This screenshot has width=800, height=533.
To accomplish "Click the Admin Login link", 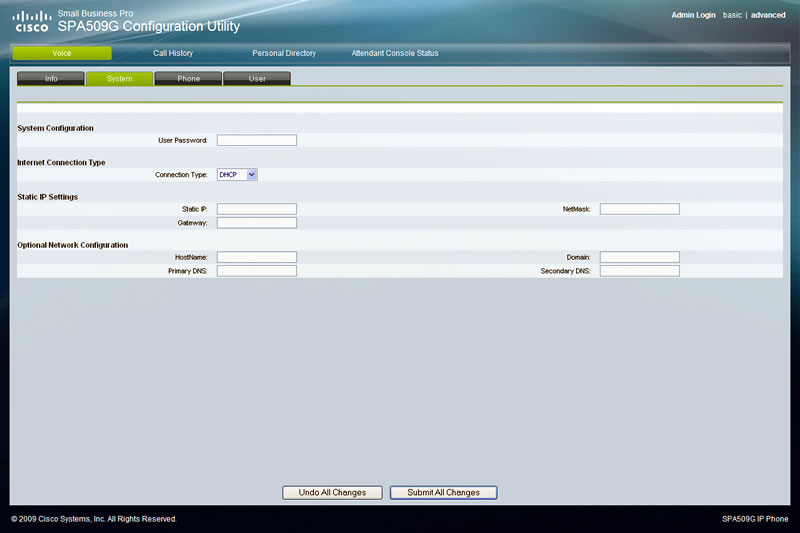I will click(693, 15).
